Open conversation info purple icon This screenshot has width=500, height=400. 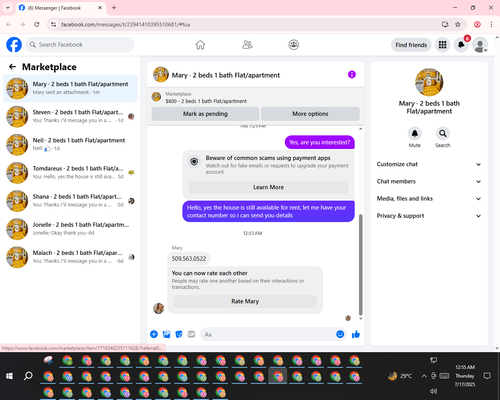coord(352,75)
